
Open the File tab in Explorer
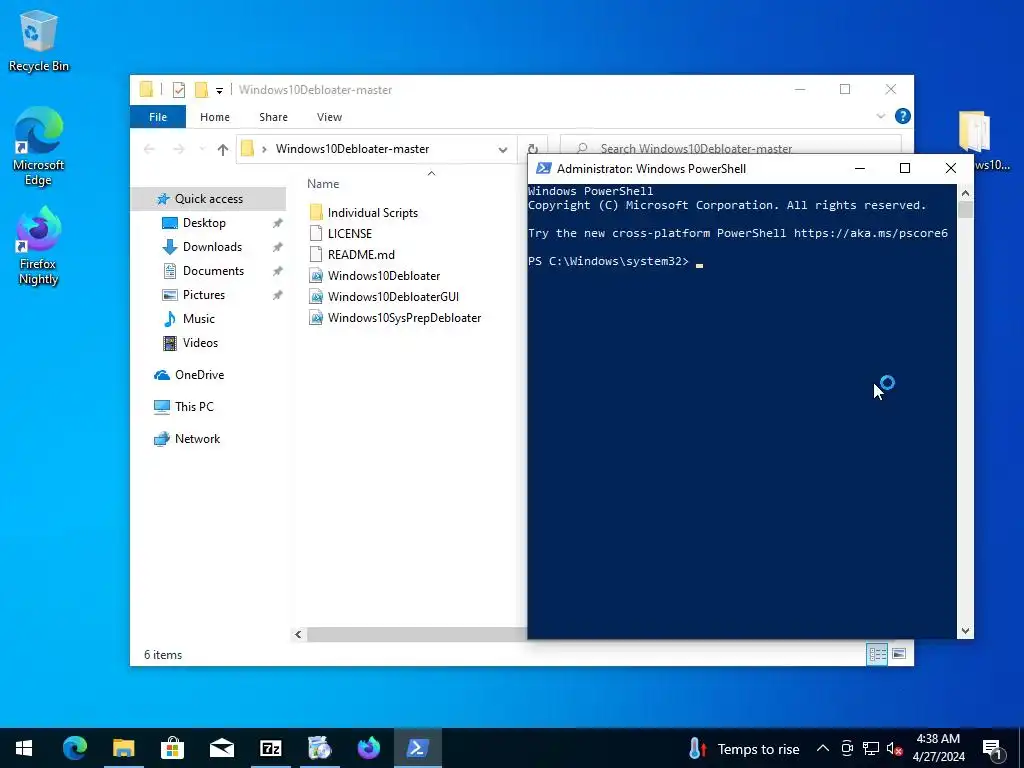pos(158,117)
